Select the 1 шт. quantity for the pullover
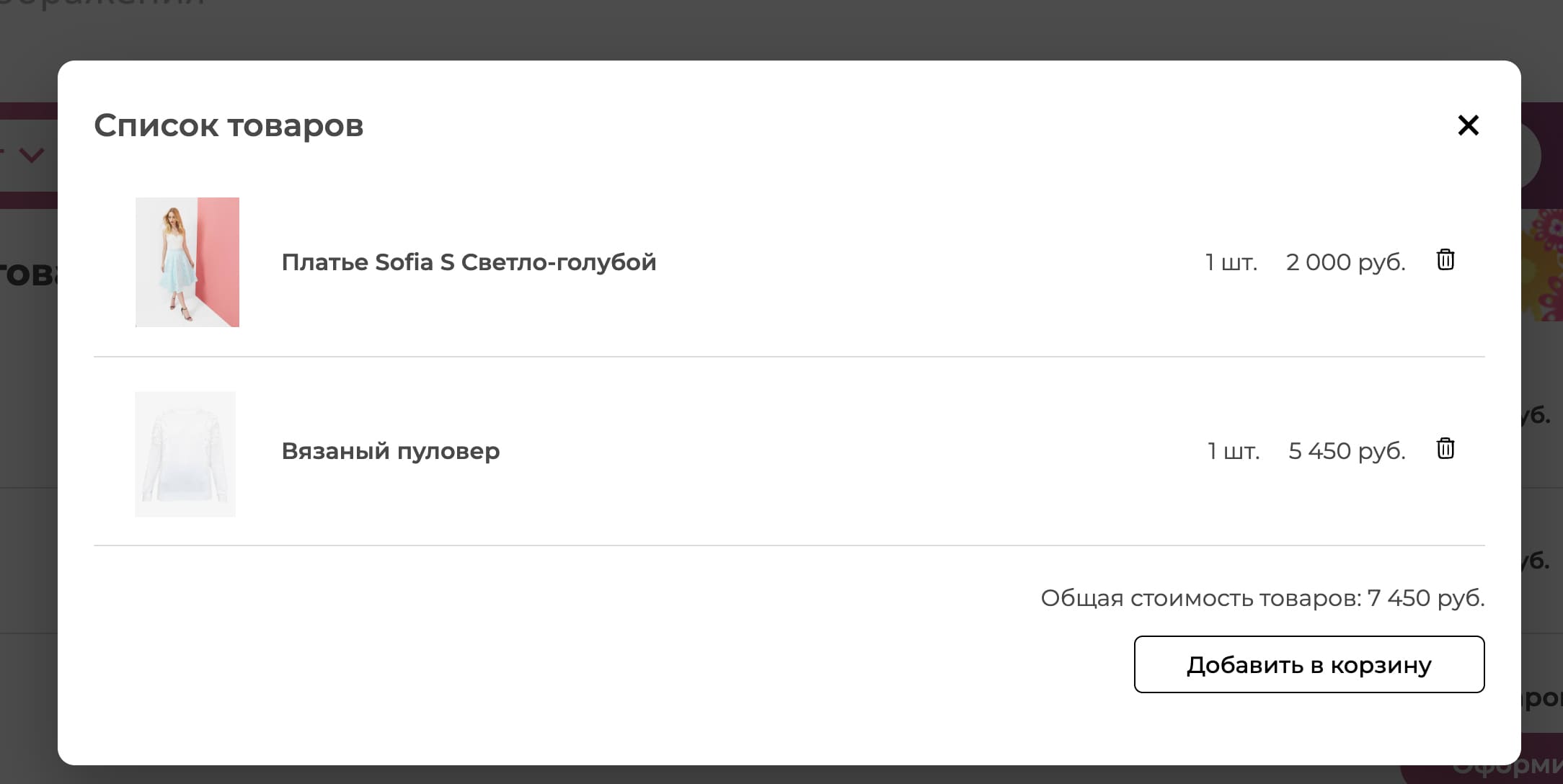 (x=1233, y=451)
